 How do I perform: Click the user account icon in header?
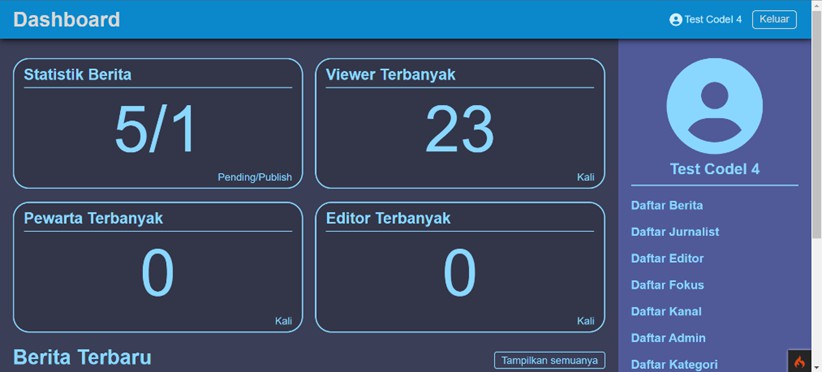tap(675, 19)
